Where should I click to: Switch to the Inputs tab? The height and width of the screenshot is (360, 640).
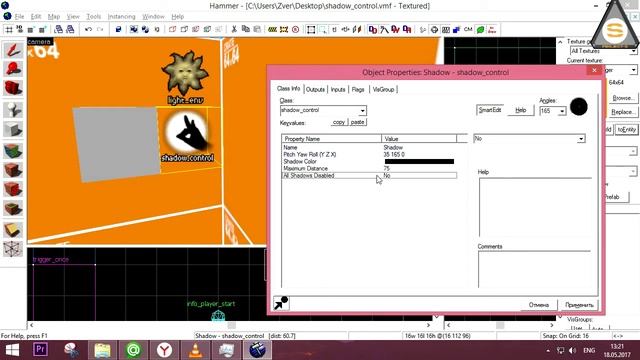[338, 89]
